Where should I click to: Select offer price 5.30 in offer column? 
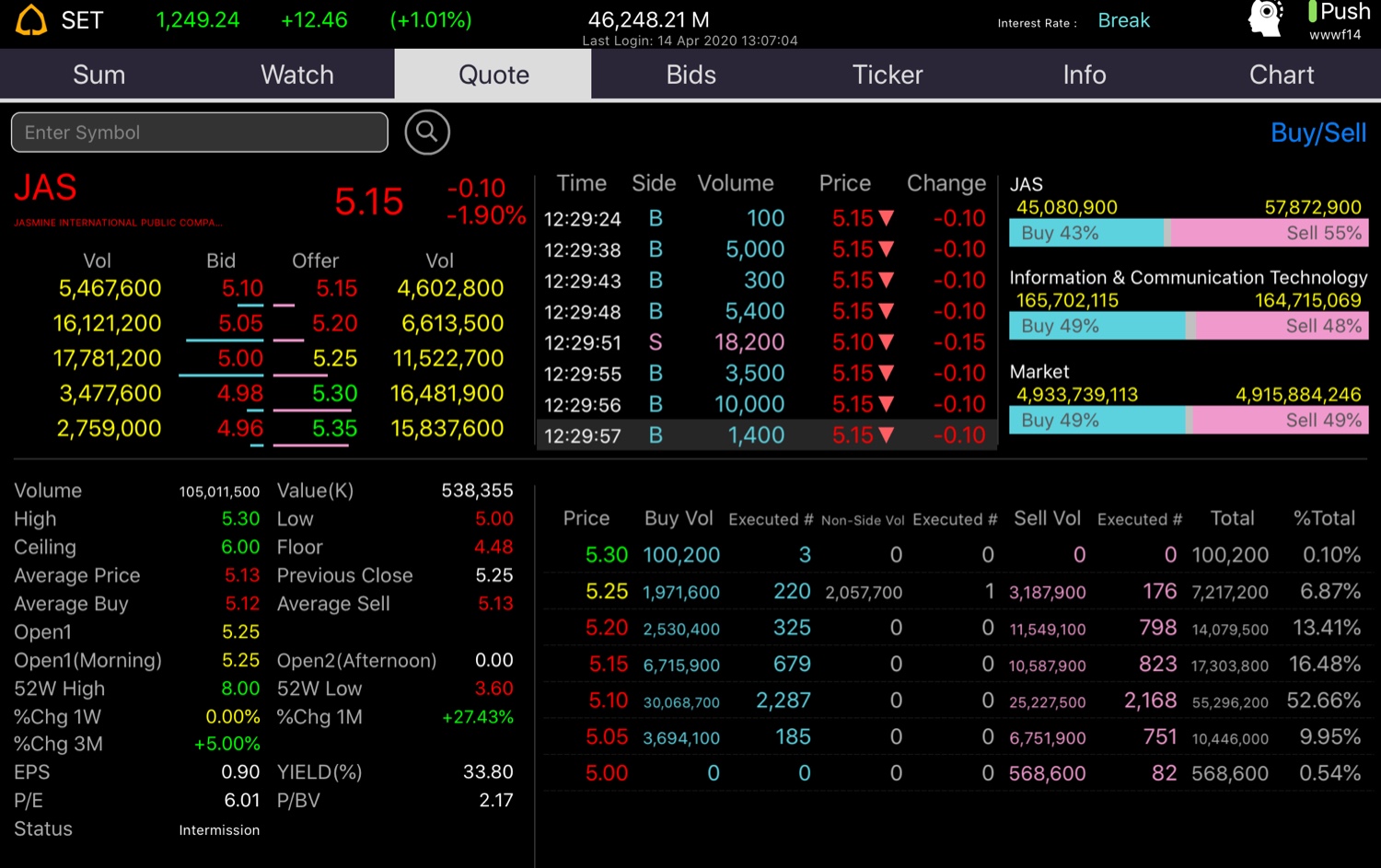click(x=334, y=394)
